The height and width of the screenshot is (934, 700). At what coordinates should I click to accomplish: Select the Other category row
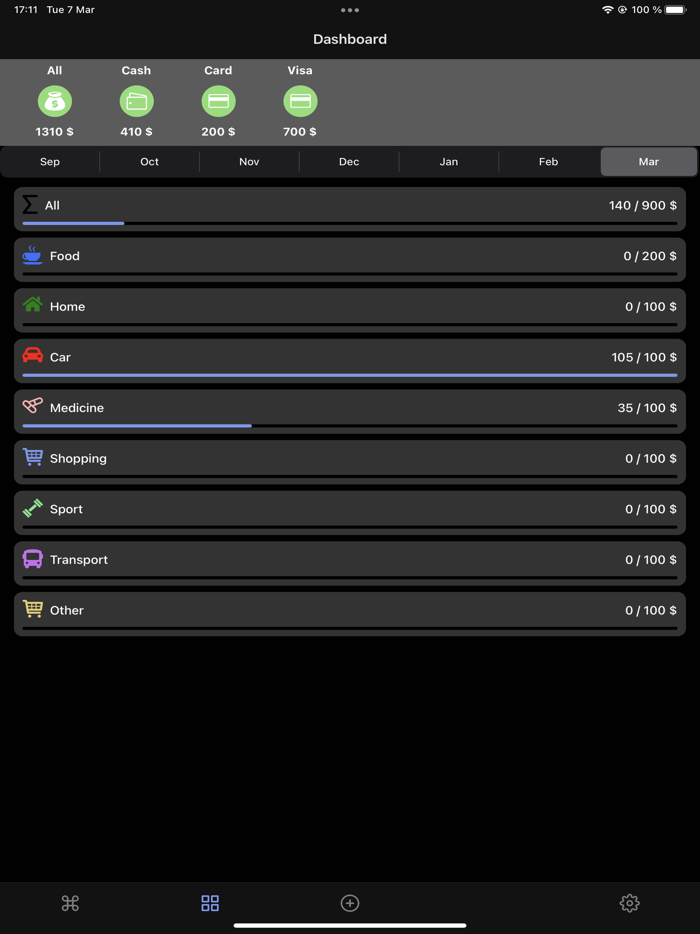(x=350, y=610)
